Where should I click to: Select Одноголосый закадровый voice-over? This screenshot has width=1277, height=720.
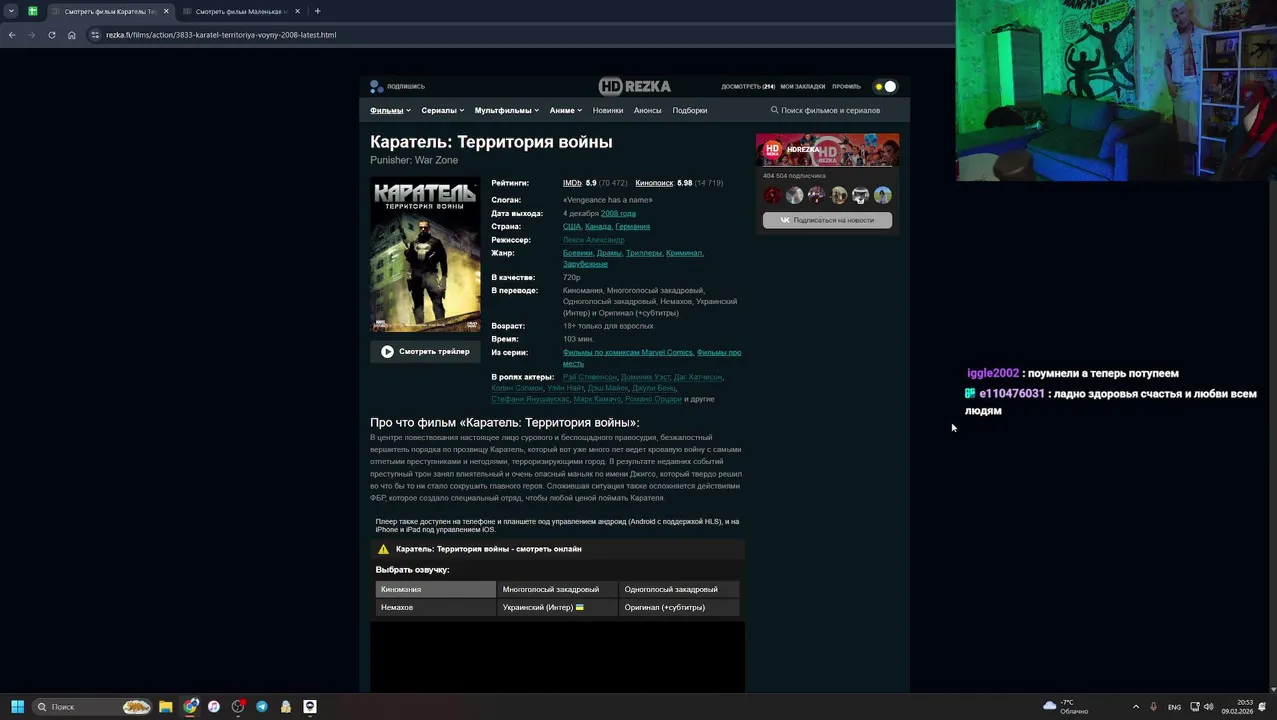click(679, 589)
